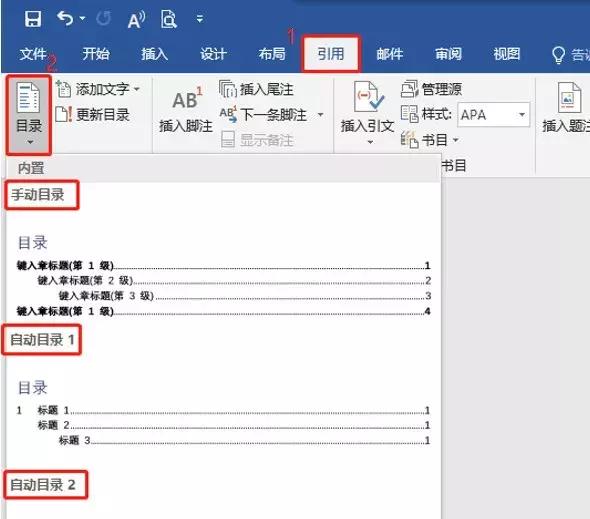This screenshot has height=519, width=590.
Task: Toggle the arrow below the 目录 button
Action: point(30,142)
